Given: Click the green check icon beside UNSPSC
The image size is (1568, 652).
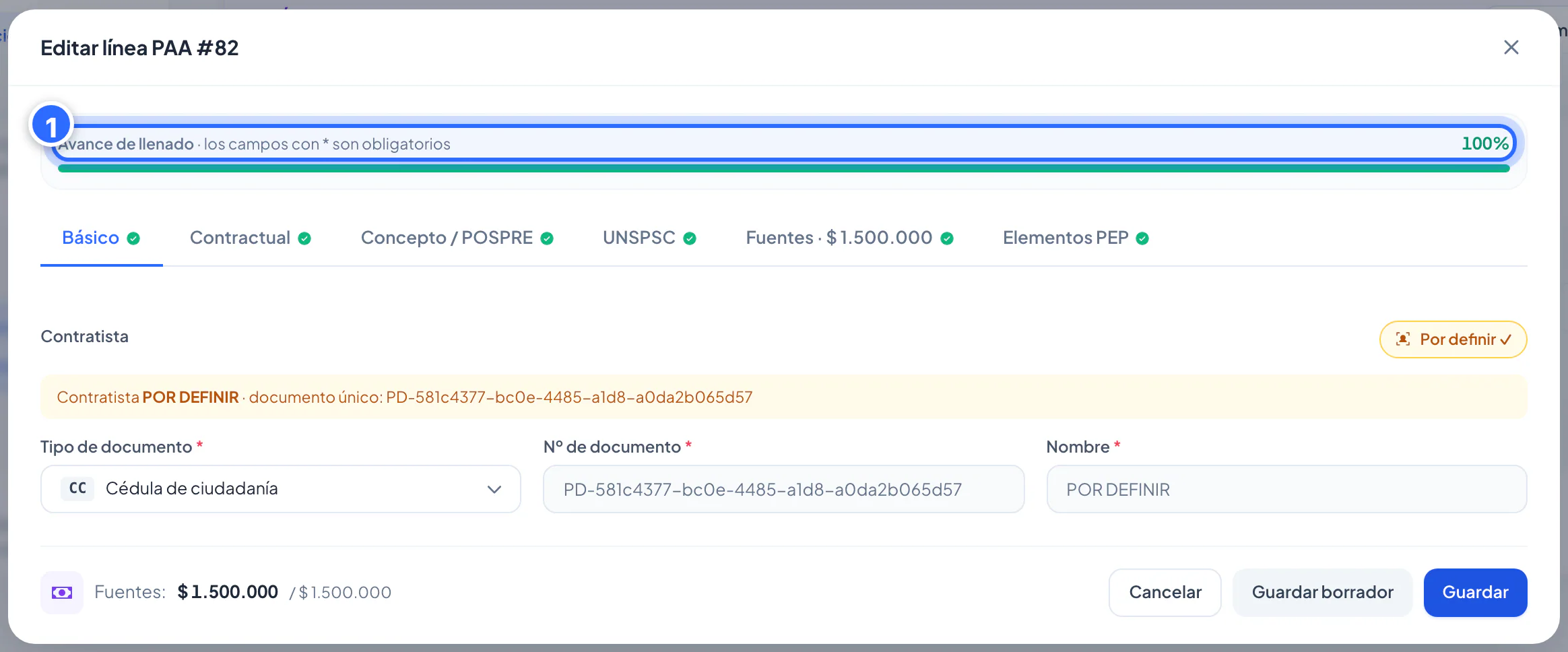Looking at the screenshot, I should coord(690,238).
